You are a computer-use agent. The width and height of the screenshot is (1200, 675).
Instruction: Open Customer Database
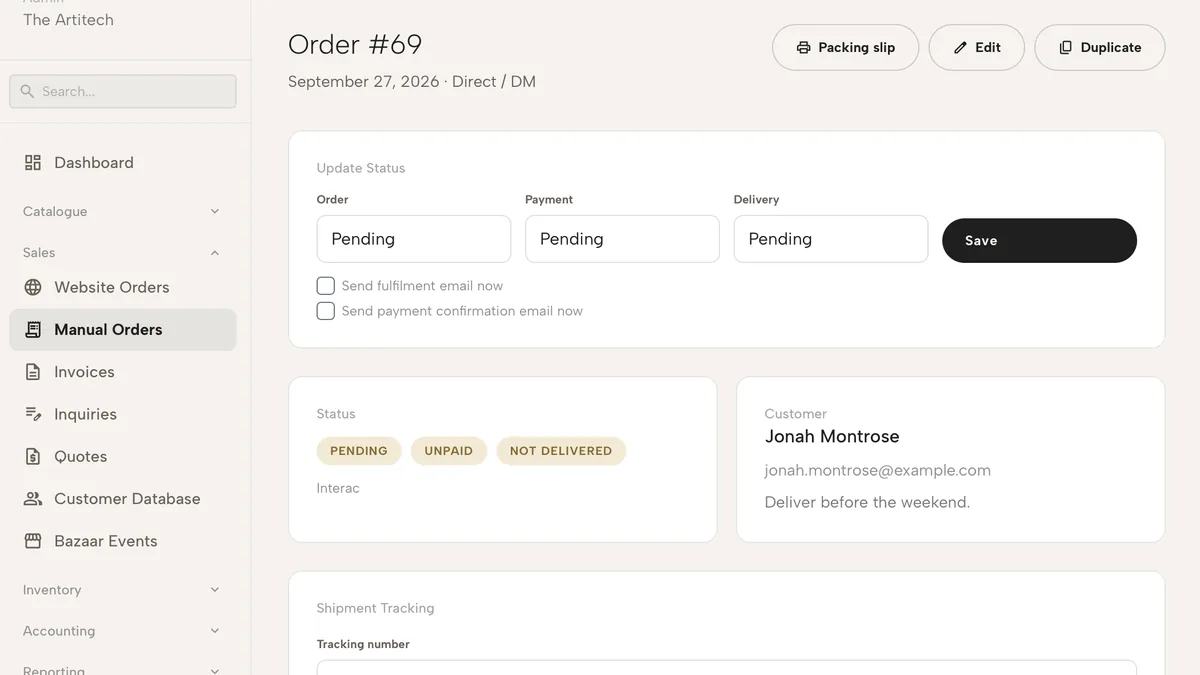coord(123,499)
